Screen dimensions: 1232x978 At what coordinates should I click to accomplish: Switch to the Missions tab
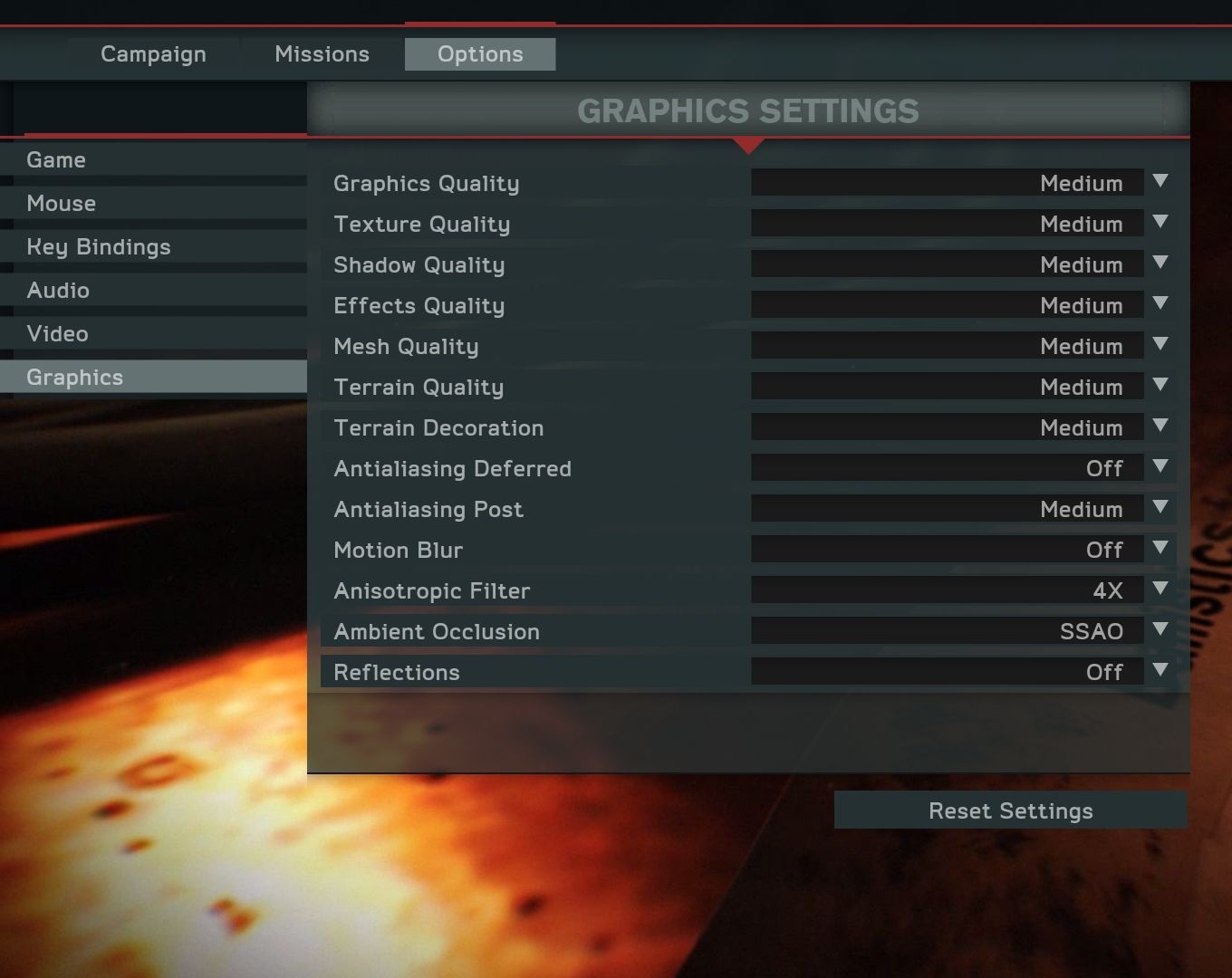click(322, 54)
